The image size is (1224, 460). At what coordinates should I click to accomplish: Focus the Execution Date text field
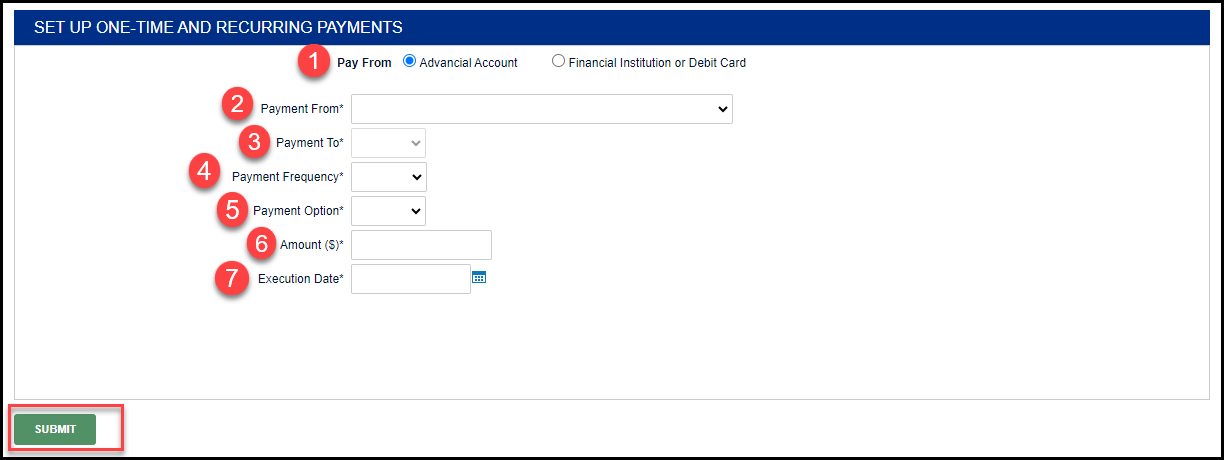pyautogui.click(x=410, y=279)
